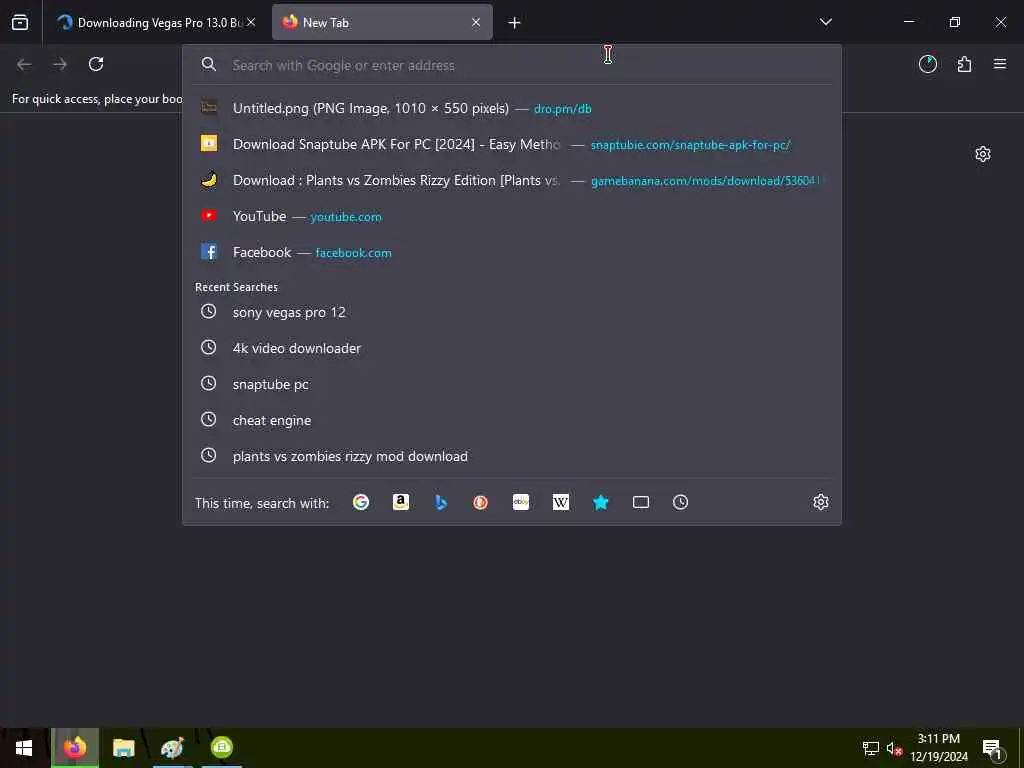Open the YouTube suggestion
This screenshot has width=1024, height=768.
512,216
